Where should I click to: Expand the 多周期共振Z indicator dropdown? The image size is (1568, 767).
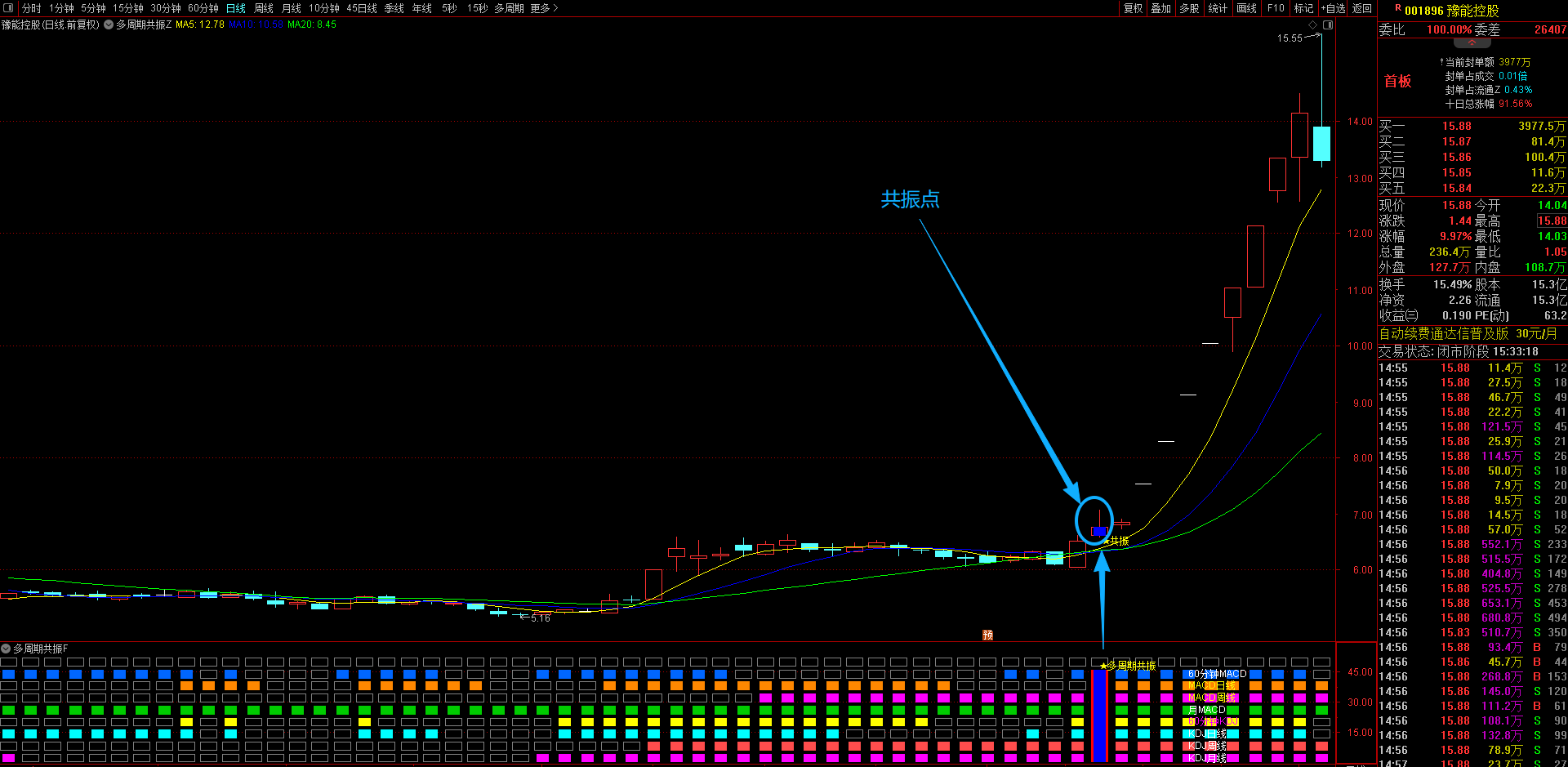coord(109,25)
